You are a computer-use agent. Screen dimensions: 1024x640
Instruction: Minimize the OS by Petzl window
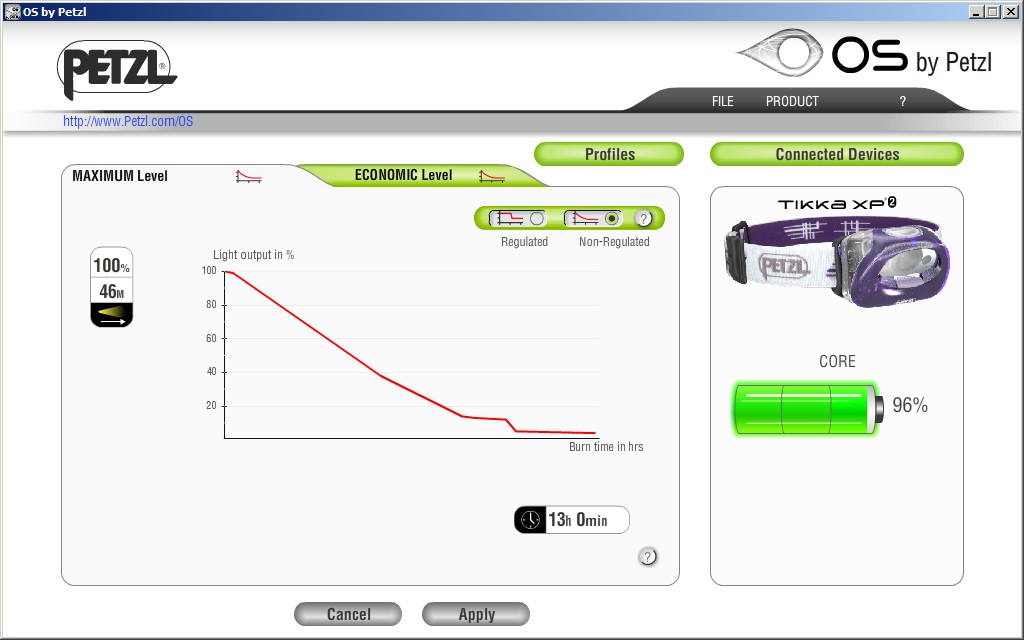[976, 12]
